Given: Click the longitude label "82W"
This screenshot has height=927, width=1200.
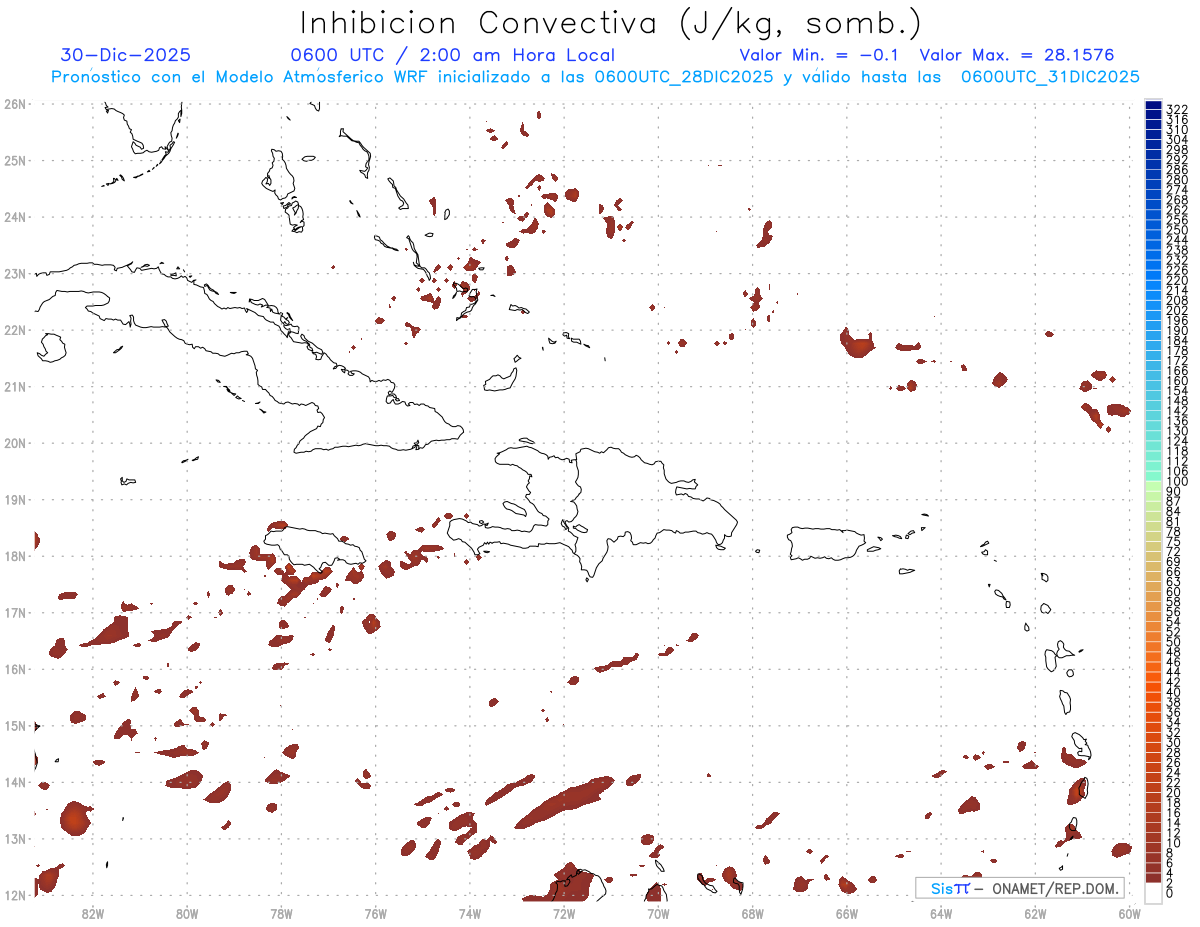Looking at the screenshot, I should (93, 913).
